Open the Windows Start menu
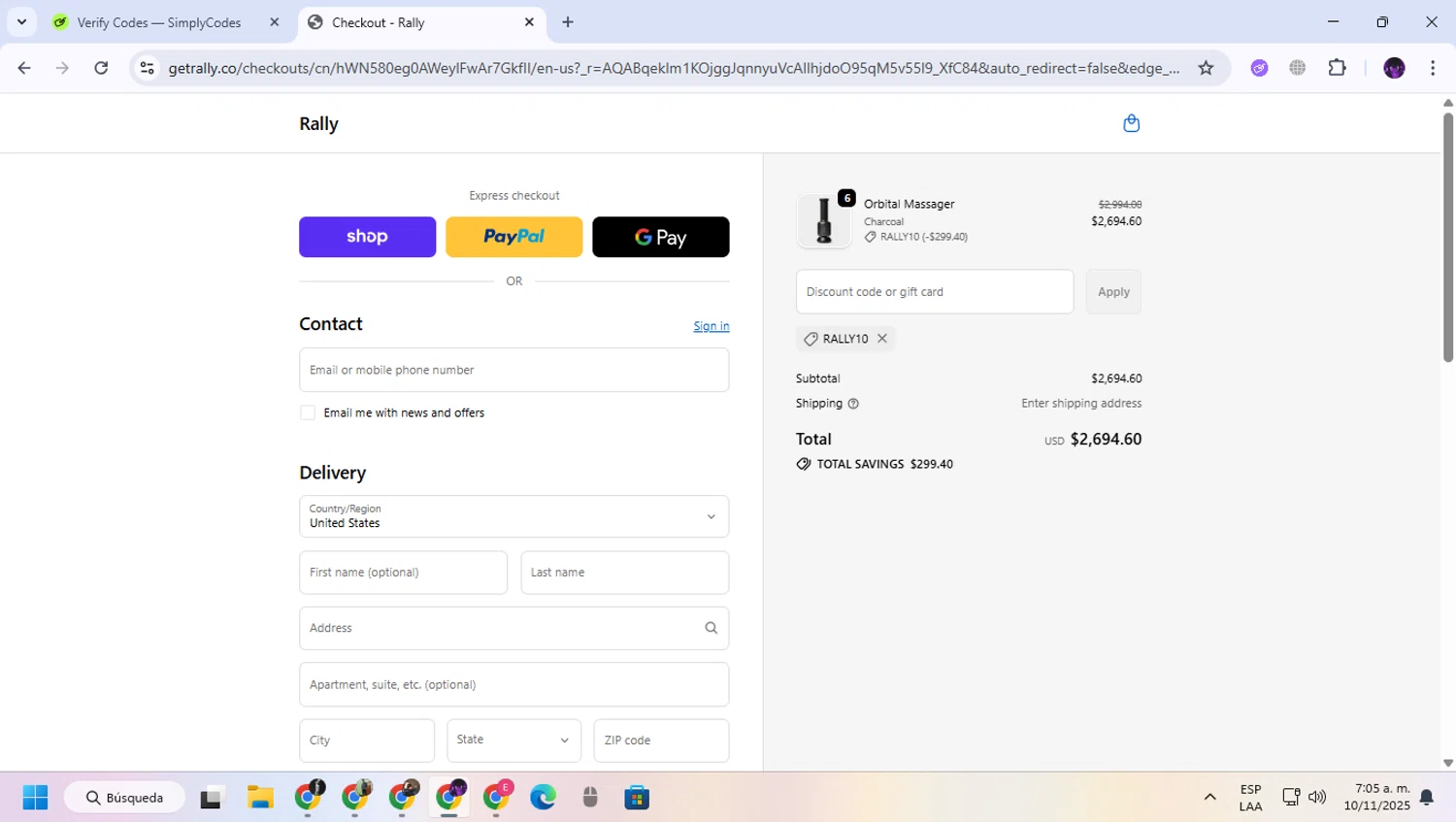This screenshot has width=1456, height=822. [35, 798]
